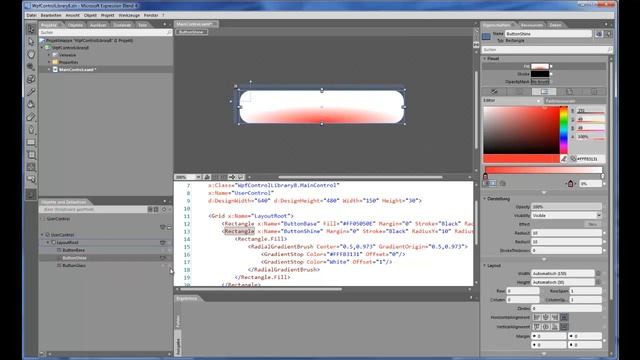Select ButtonGlass in the objects tree

coord(74,266)
